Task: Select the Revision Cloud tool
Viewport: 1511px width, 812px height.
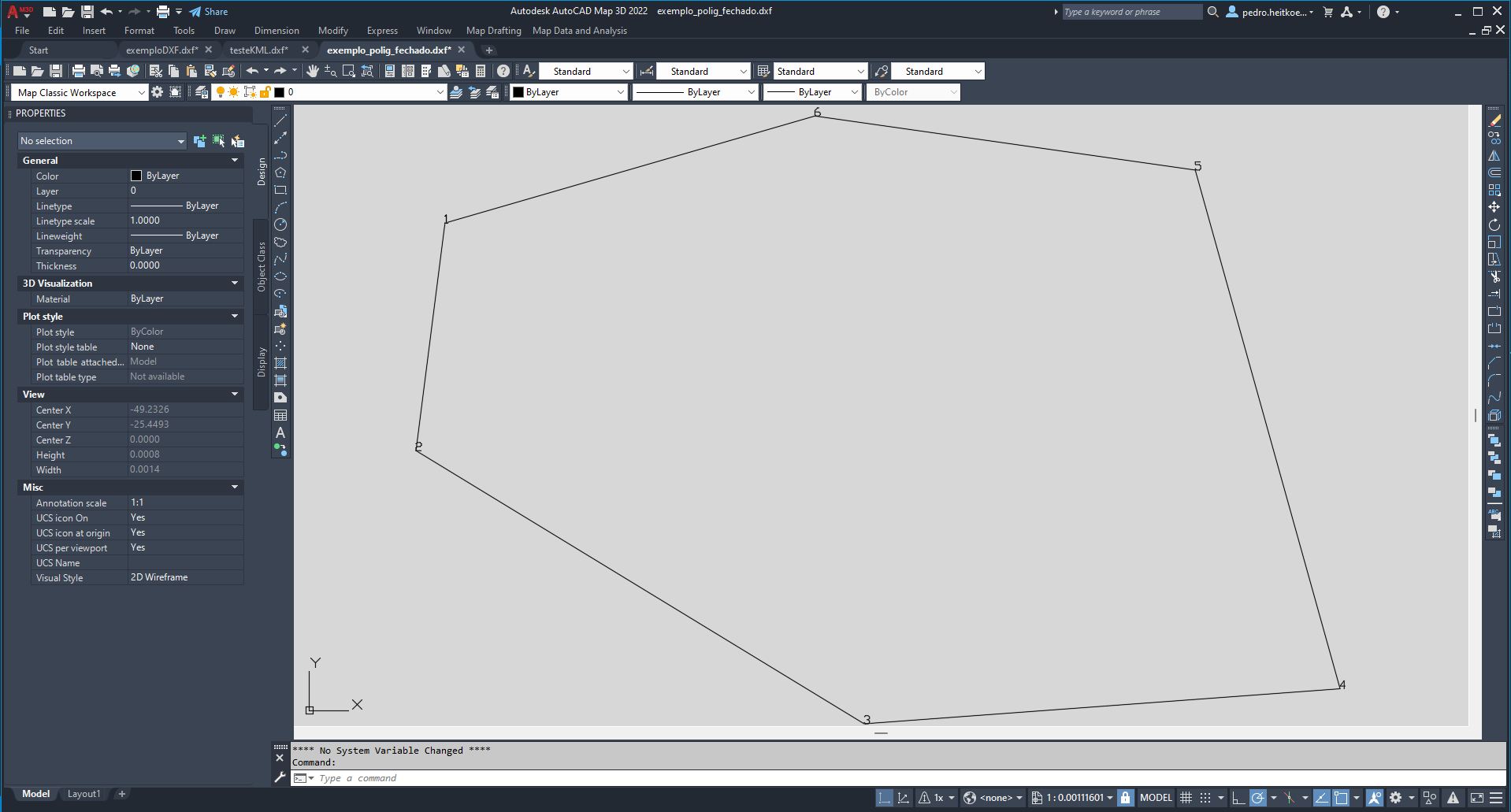Action: point(280,242)
